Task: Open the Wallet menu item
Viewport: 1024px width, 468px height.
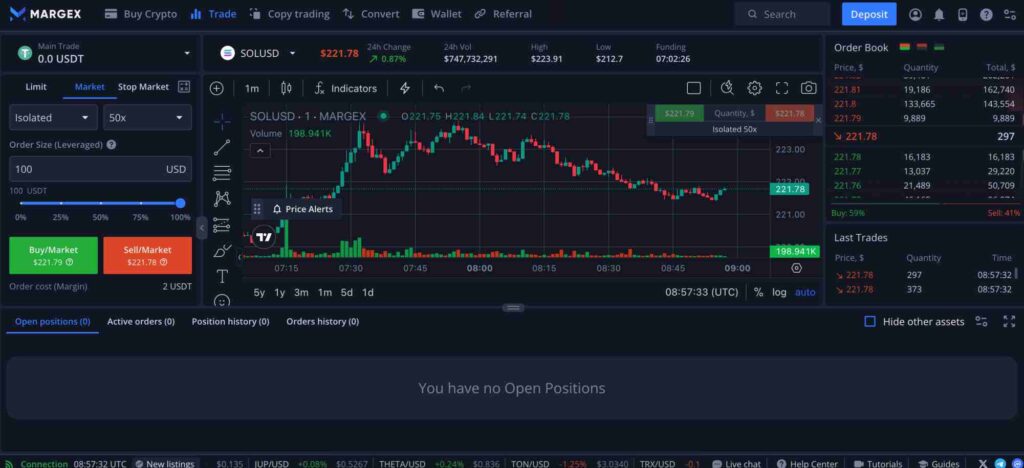Action: point(437,14)
